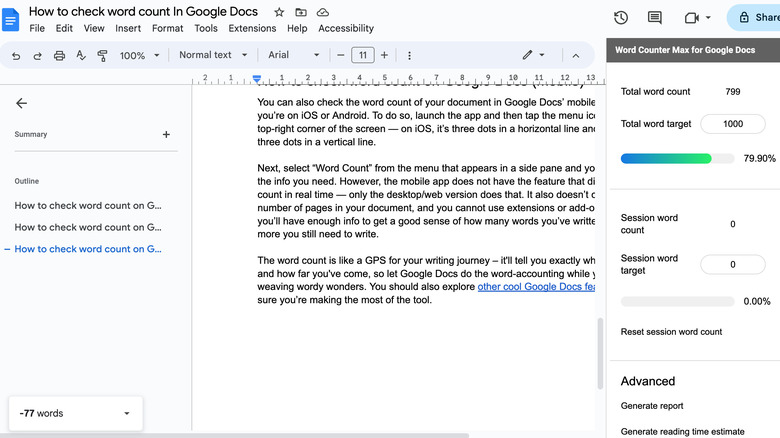
Task: Open the comments history icon
Action: pos(655,18)
